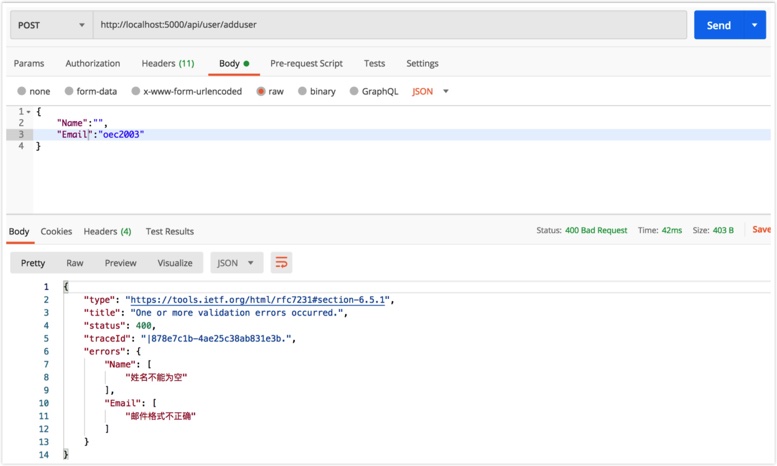Select the raw body option
This screenshot has height=466, width=777.
pos(270,91)
